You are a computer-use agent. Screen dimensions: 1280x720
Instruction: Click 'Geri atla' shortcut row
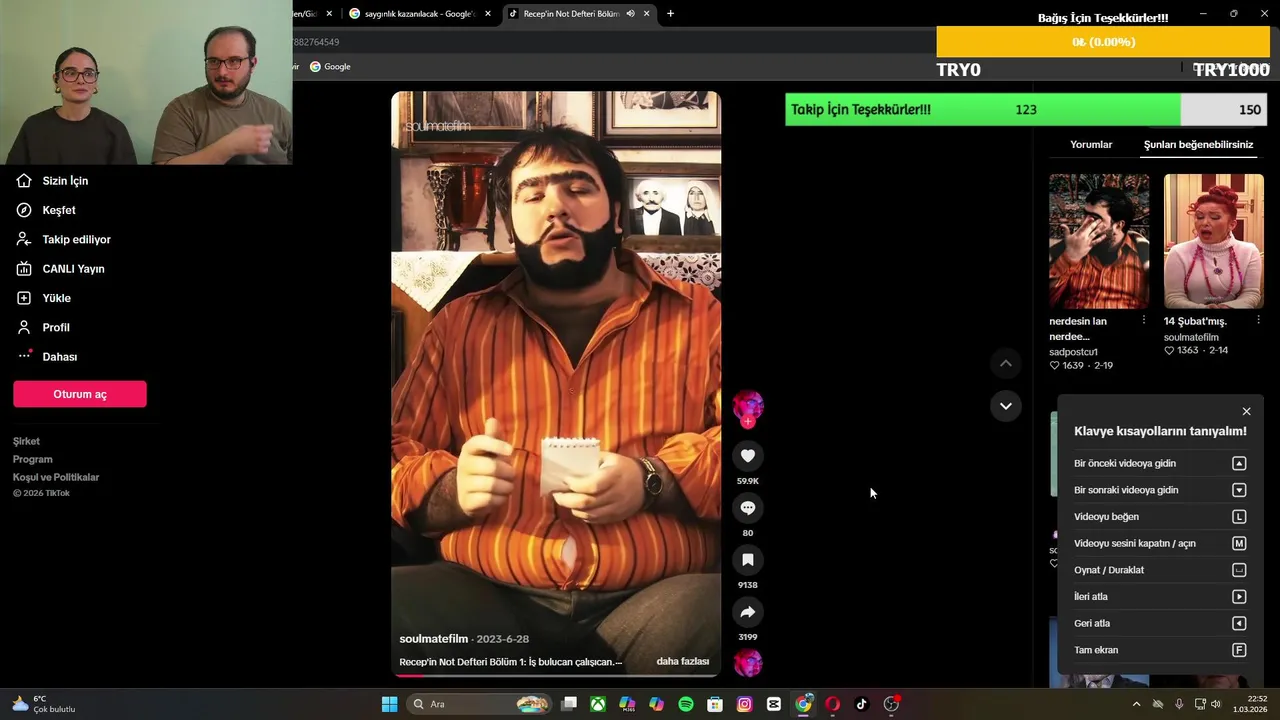pos(1160,623)
